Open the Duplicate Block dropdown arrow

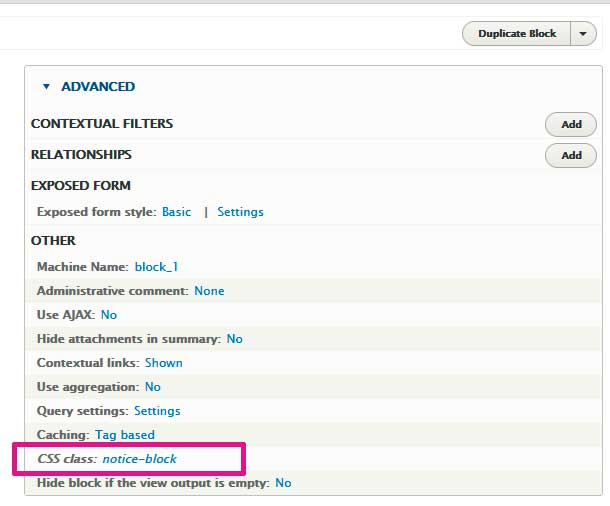583,33
